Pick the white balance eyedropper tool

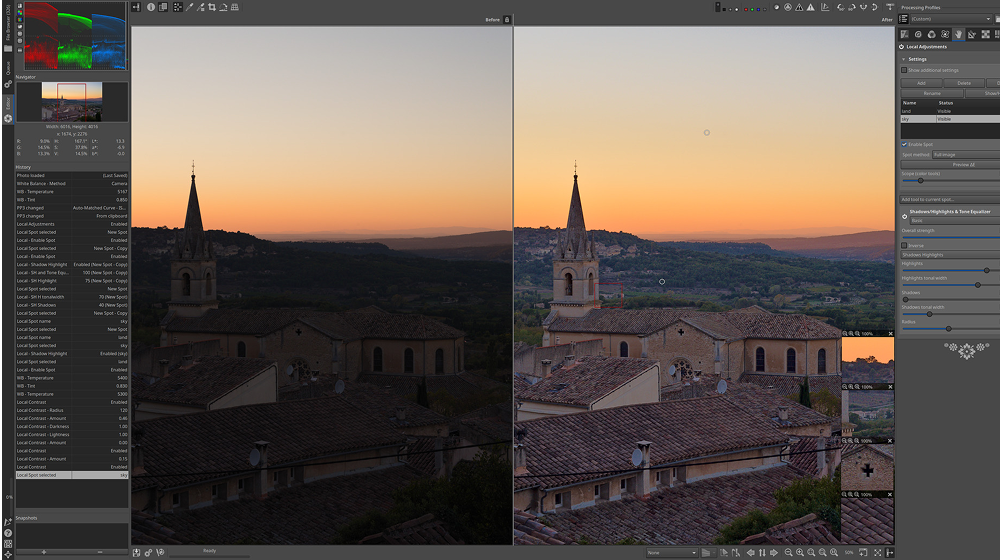pos(189,7)
